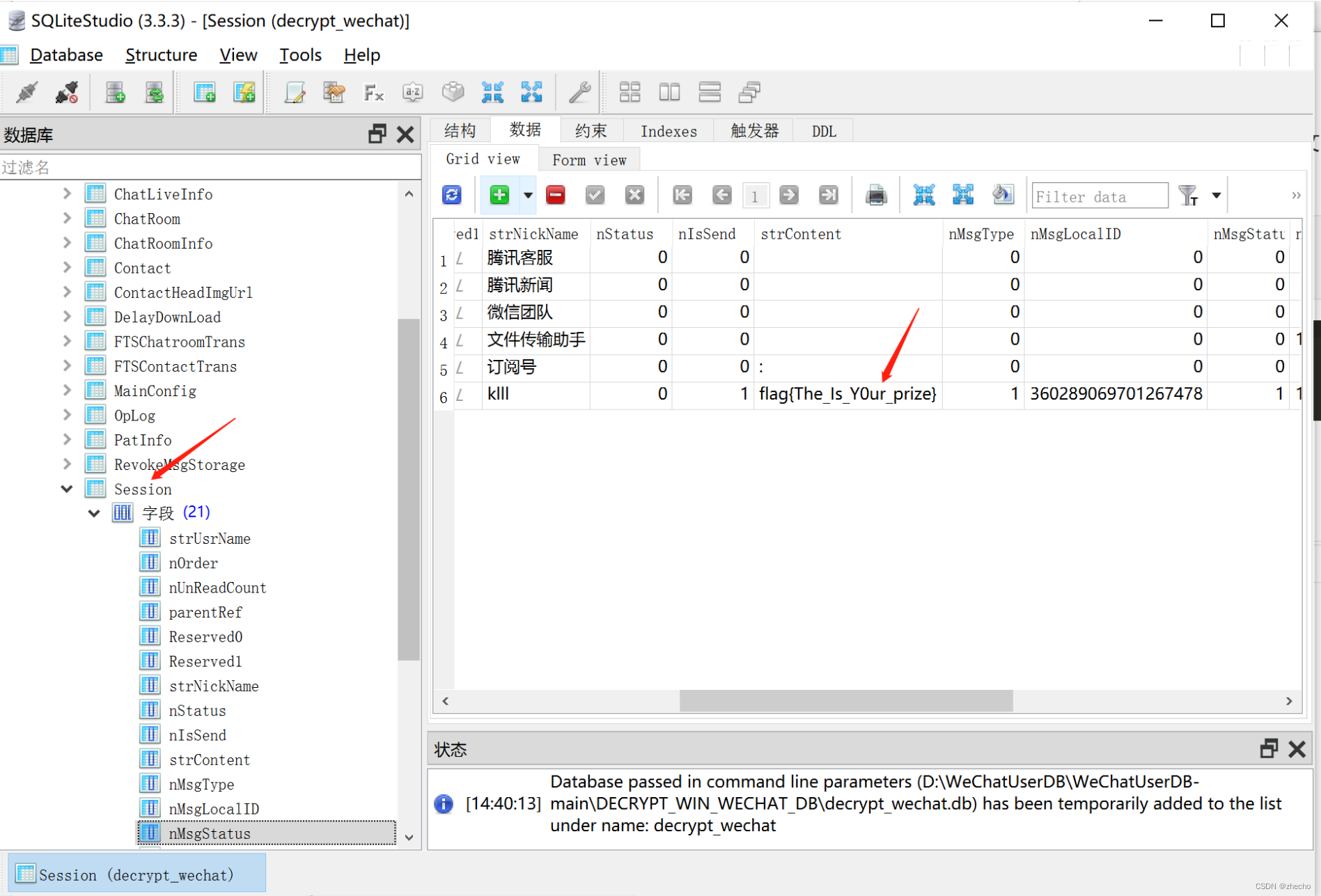
Task: Delete the selected row
Action: (x=555, y=195)
